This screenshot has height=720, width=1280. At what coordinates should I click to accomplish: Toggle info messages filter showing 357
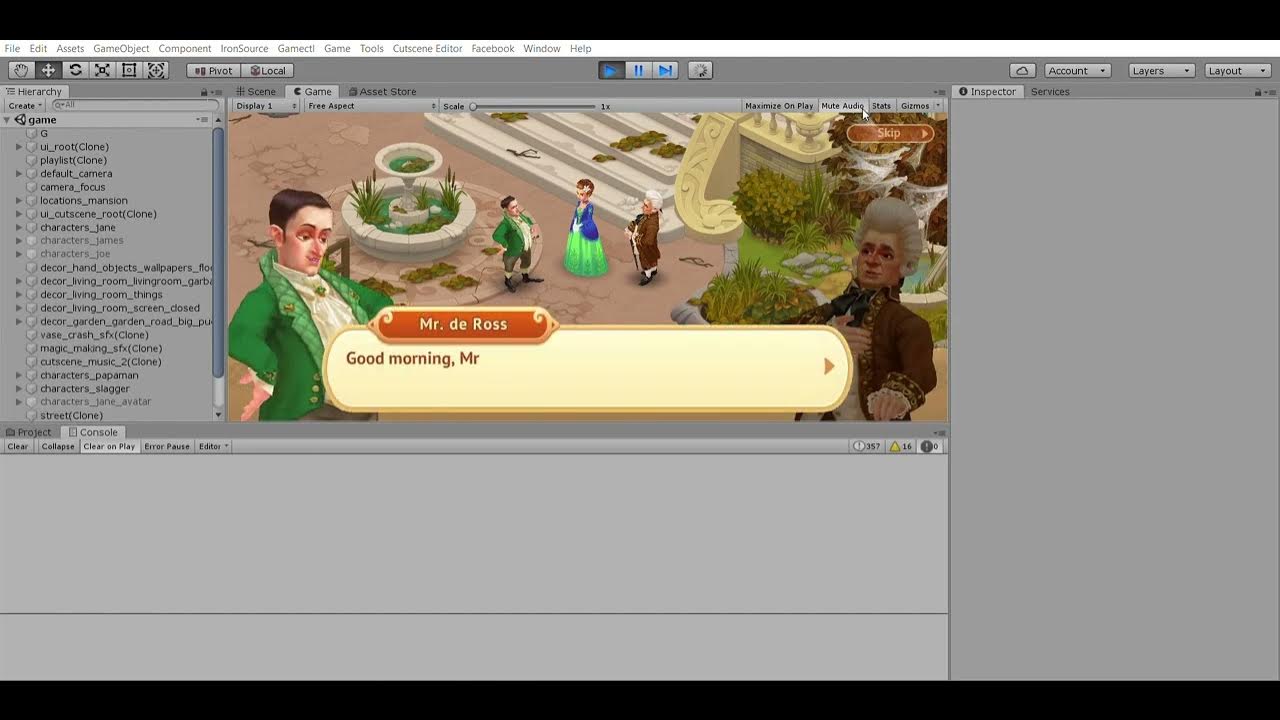point(867,446)
